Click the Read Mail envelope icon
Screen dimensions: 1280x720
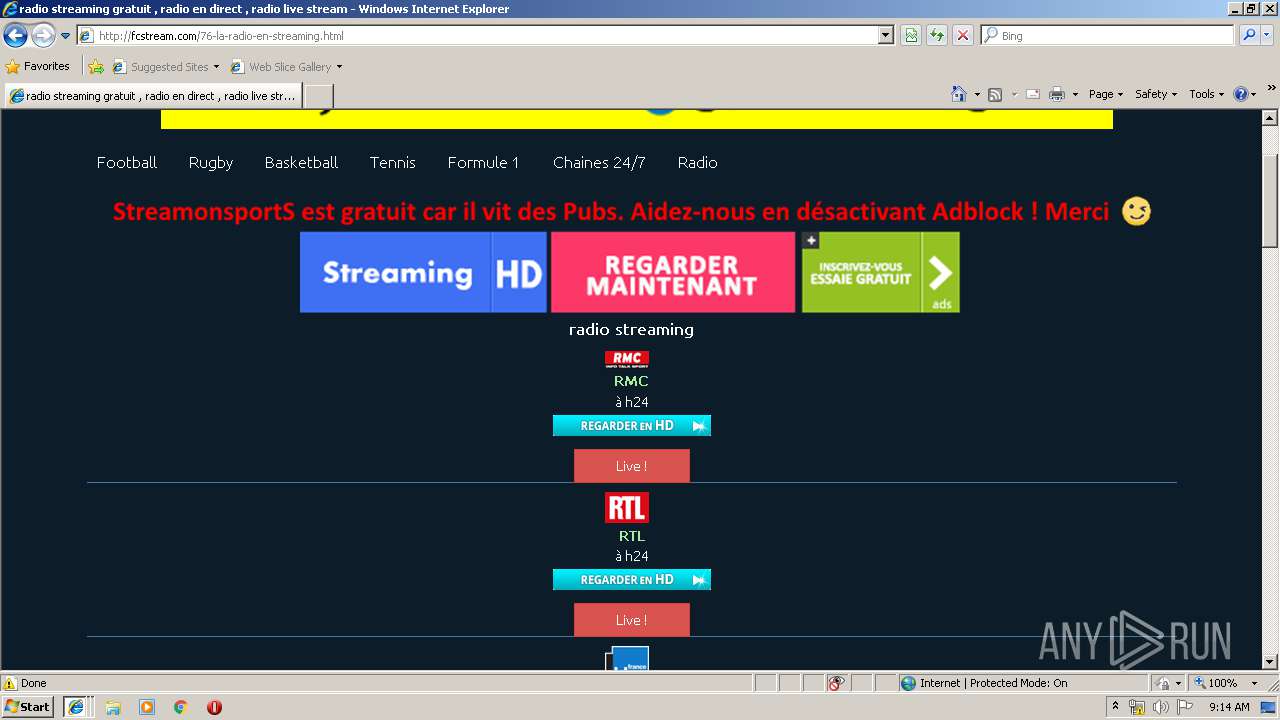click(x=1033, y=94)
